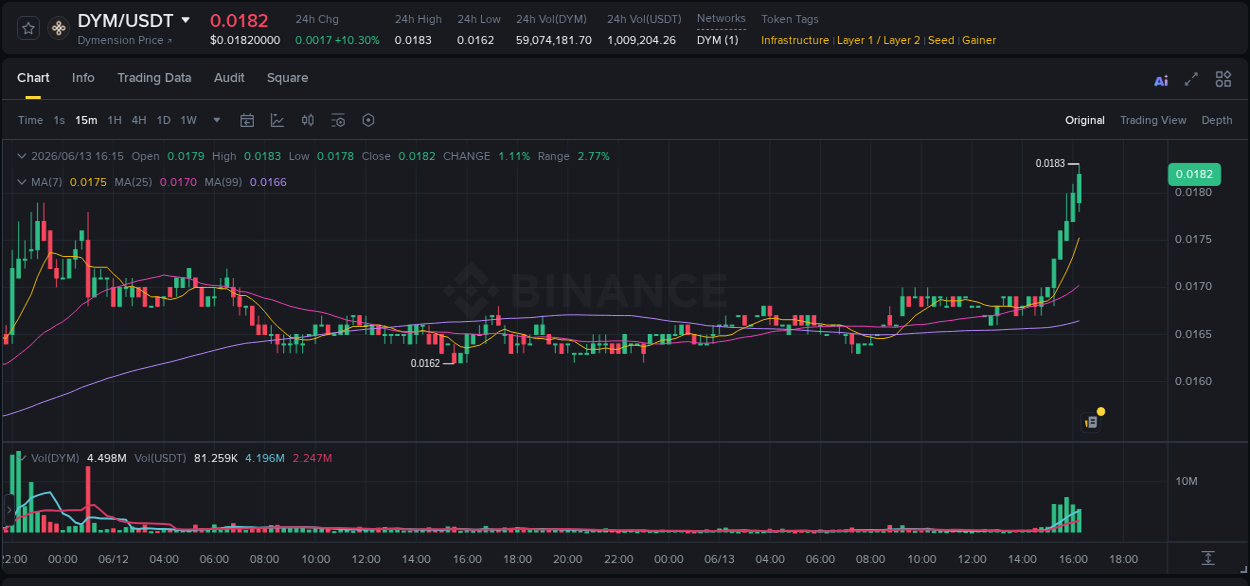The image size is (1250, 586).
Task: Click the CHANGE 1.11% value
Action: click(514, 156)
